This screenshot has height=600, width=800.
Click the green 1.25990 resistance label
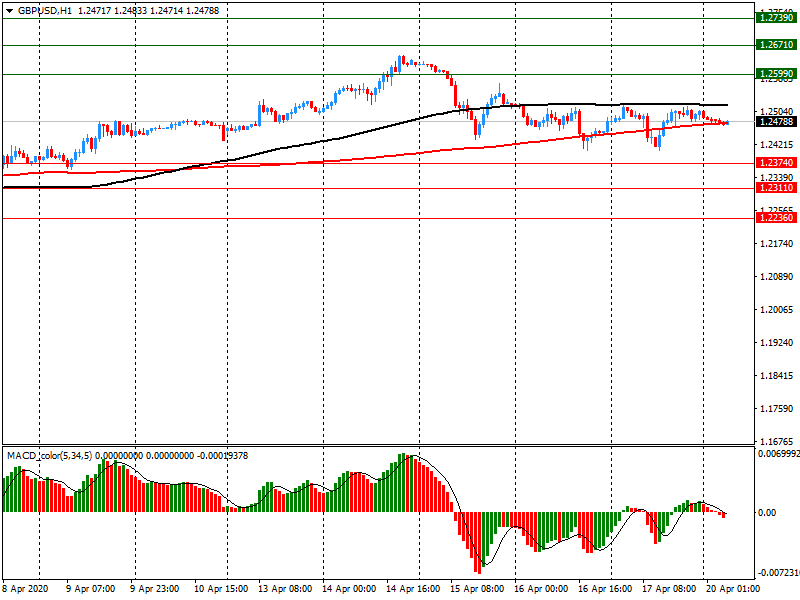(776, 74)
